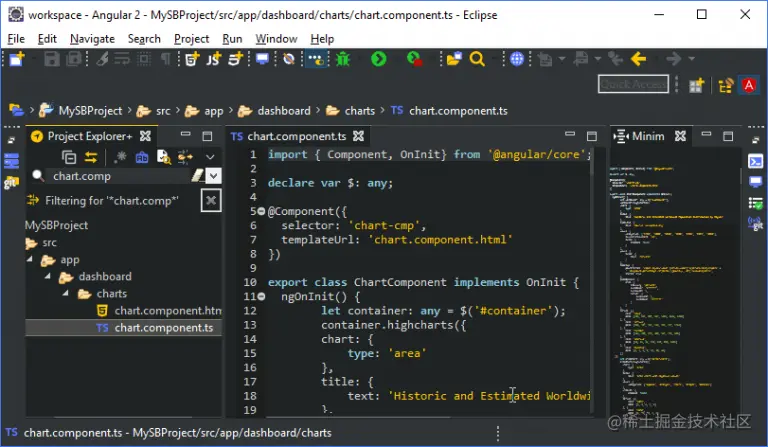Click the Save disk icon
768x447 pixels.
click(x=51, y=59)
